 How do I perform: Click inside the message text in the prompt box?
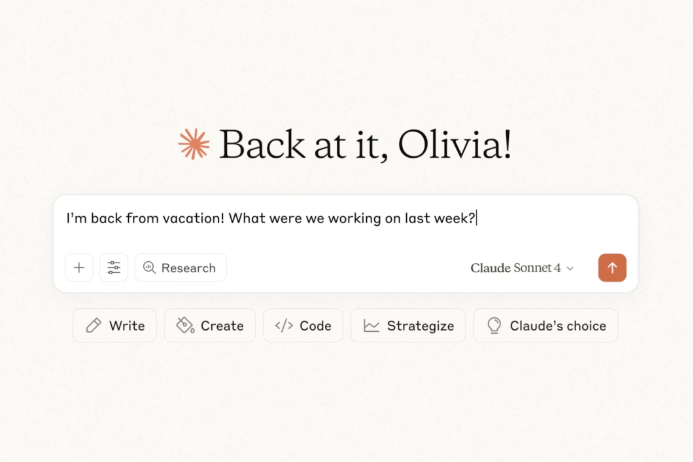point(271,218)
